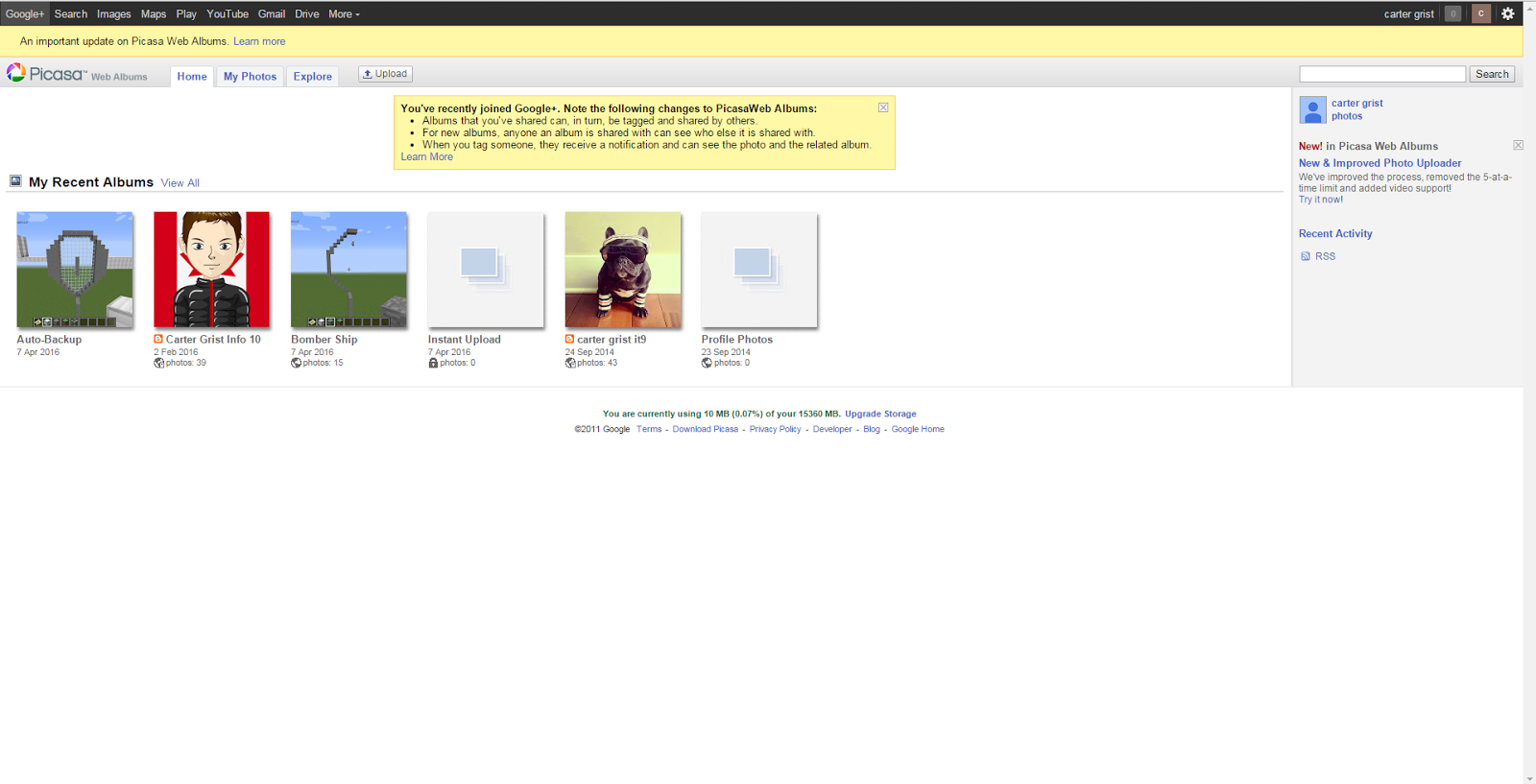Dismiss the Google+ changes notice
The image size is (1536, 784).
883,107
